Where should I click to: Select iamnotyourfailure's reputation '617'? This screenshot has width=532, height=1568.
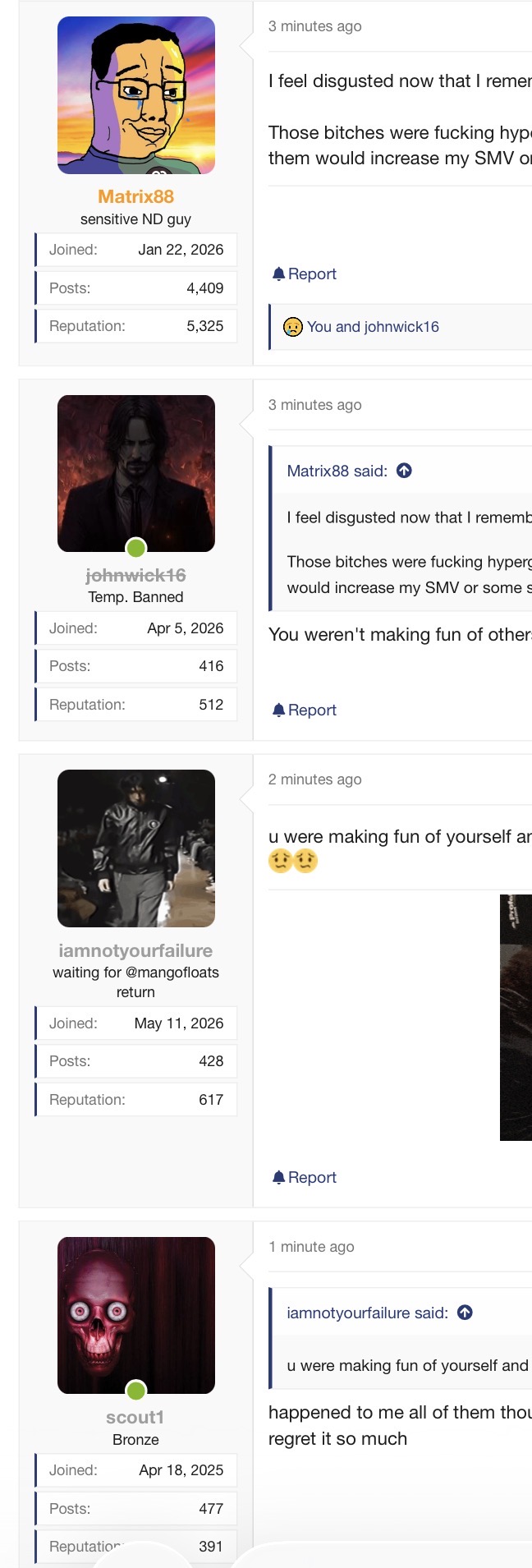pos(211,1100)
